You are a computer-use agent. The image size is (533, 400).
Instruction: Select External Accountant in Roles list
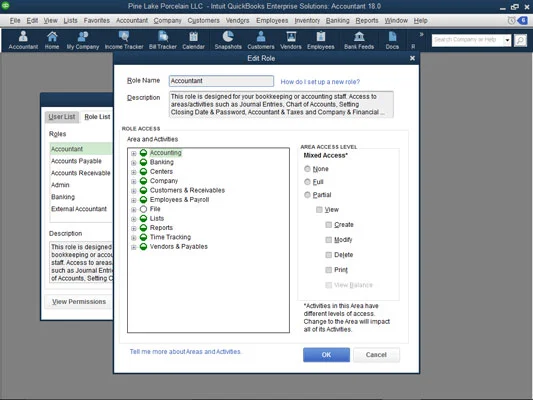81,209
